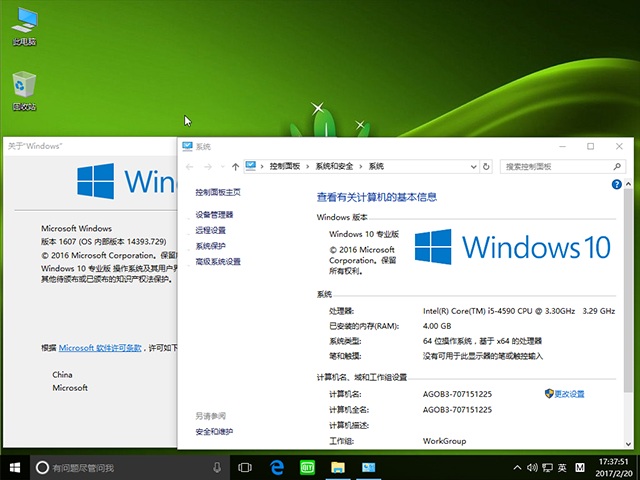Screen dimensions: 640x480
Task: Click the computer icon in address bar
Action: (x=251, y=166)
